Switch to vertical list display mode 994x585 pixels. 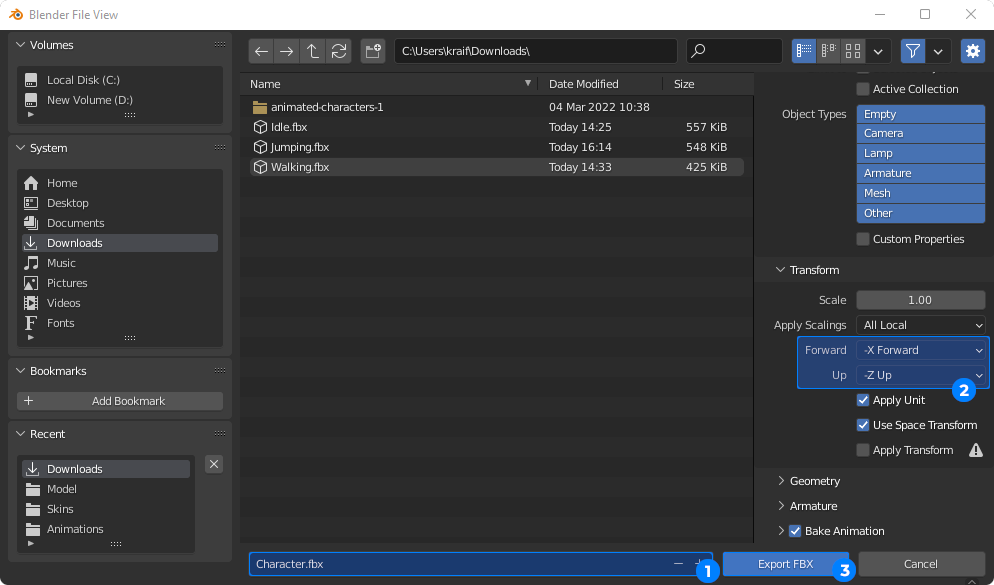[x=804, y=51]
